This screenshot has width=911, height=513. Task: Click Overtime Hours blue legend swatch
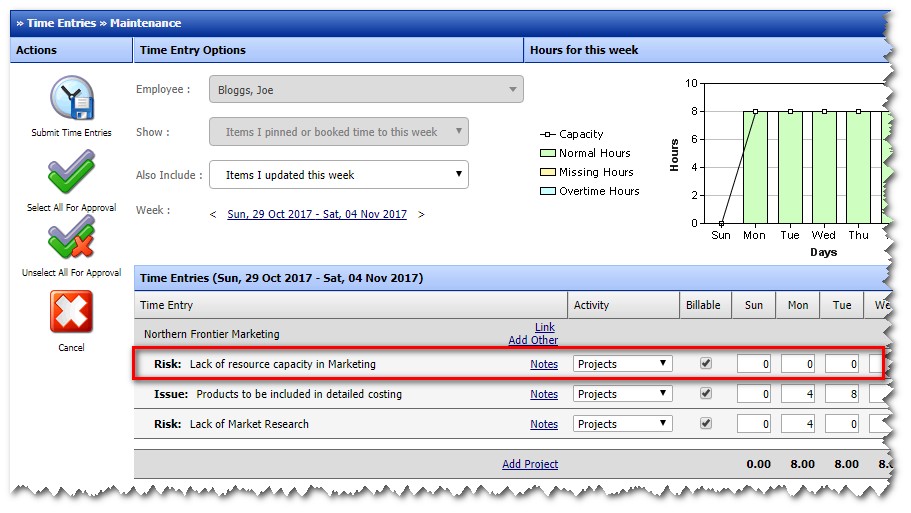pos(547,191)
